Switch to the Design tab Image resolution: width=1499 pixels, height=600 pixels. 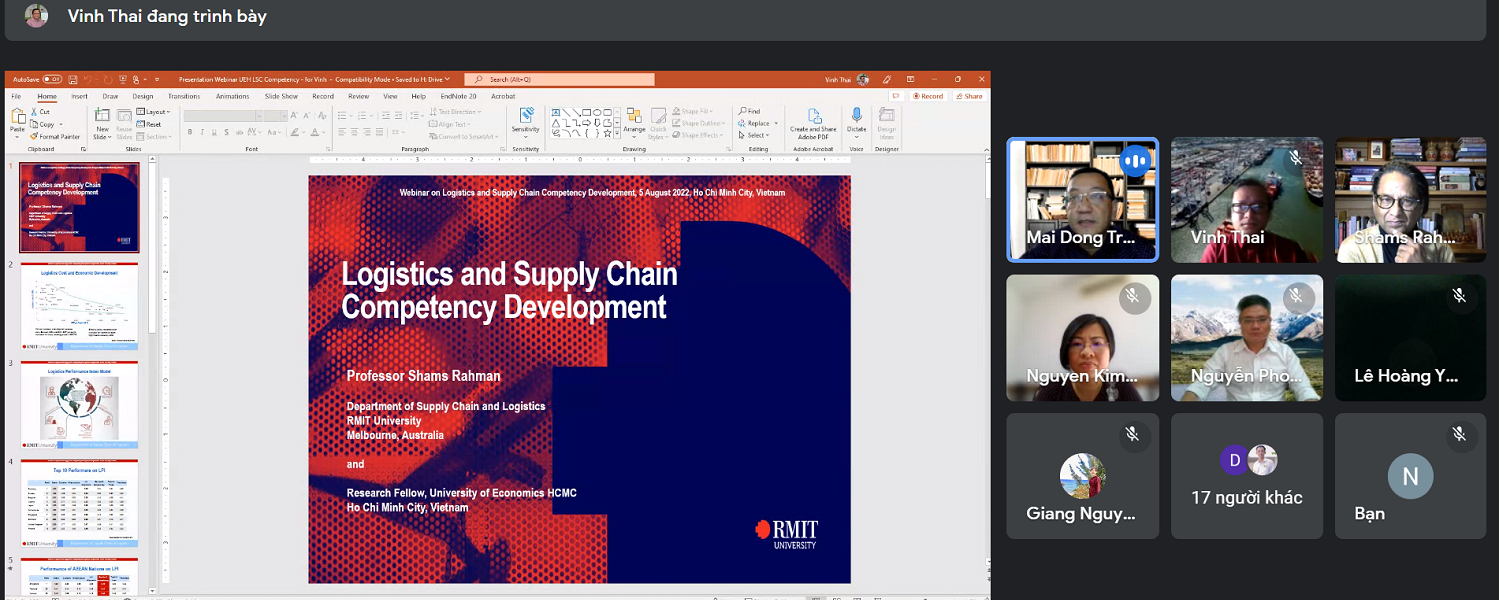143,96
